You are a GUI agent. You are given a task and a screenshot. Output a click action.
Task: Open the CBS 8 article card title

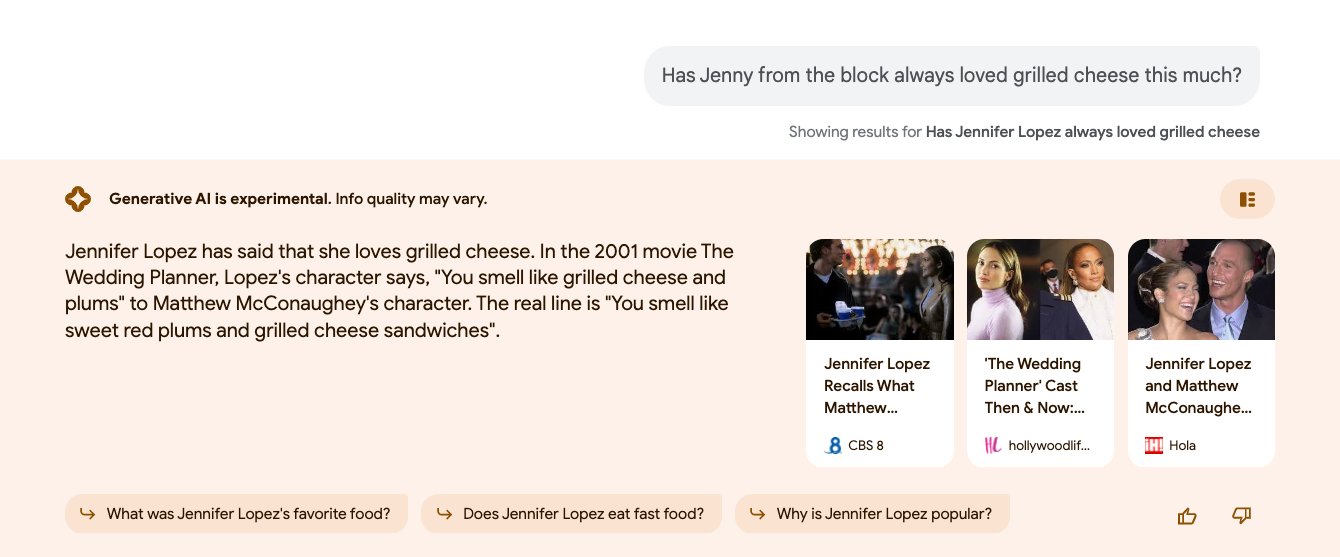click(x=877, y=386)
